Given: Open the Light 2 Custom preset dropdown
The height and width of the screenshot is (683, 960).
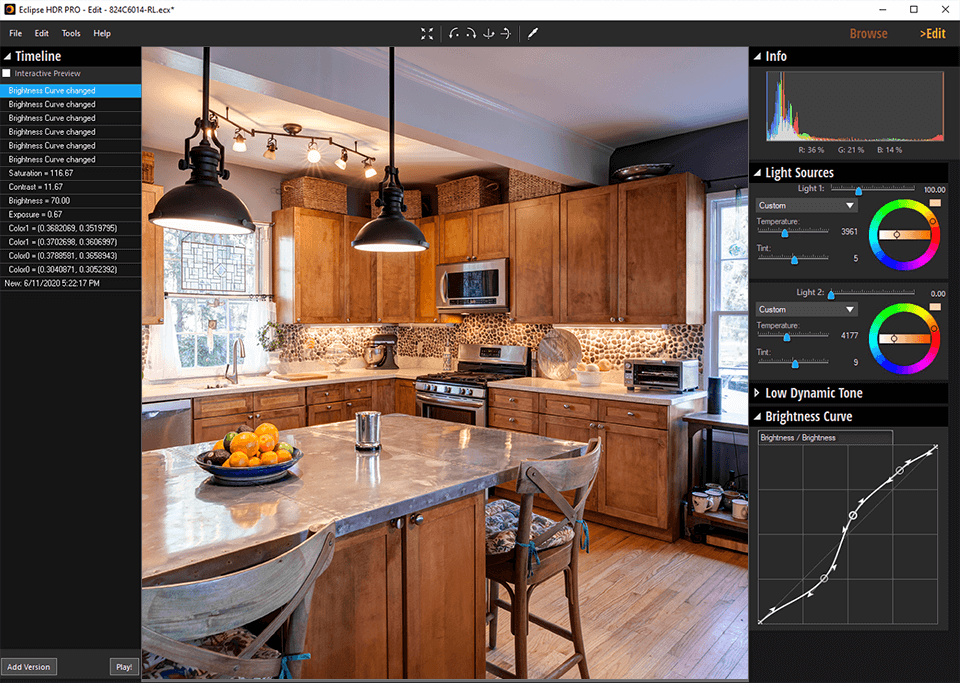Looking at the screenshot, I should point(806,309).
